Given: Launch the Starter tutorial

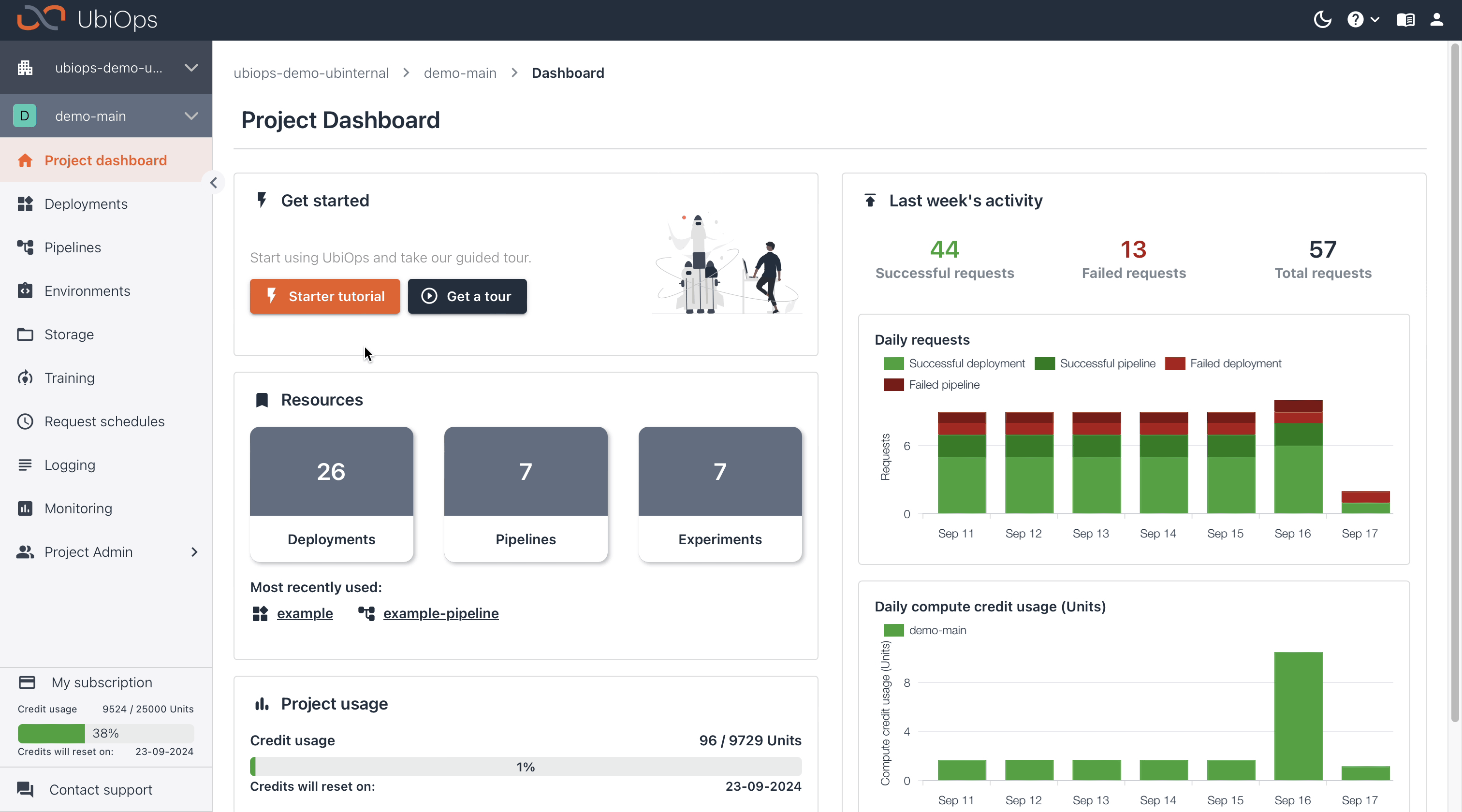Looking at the screenshot, I should coord(324,296).
